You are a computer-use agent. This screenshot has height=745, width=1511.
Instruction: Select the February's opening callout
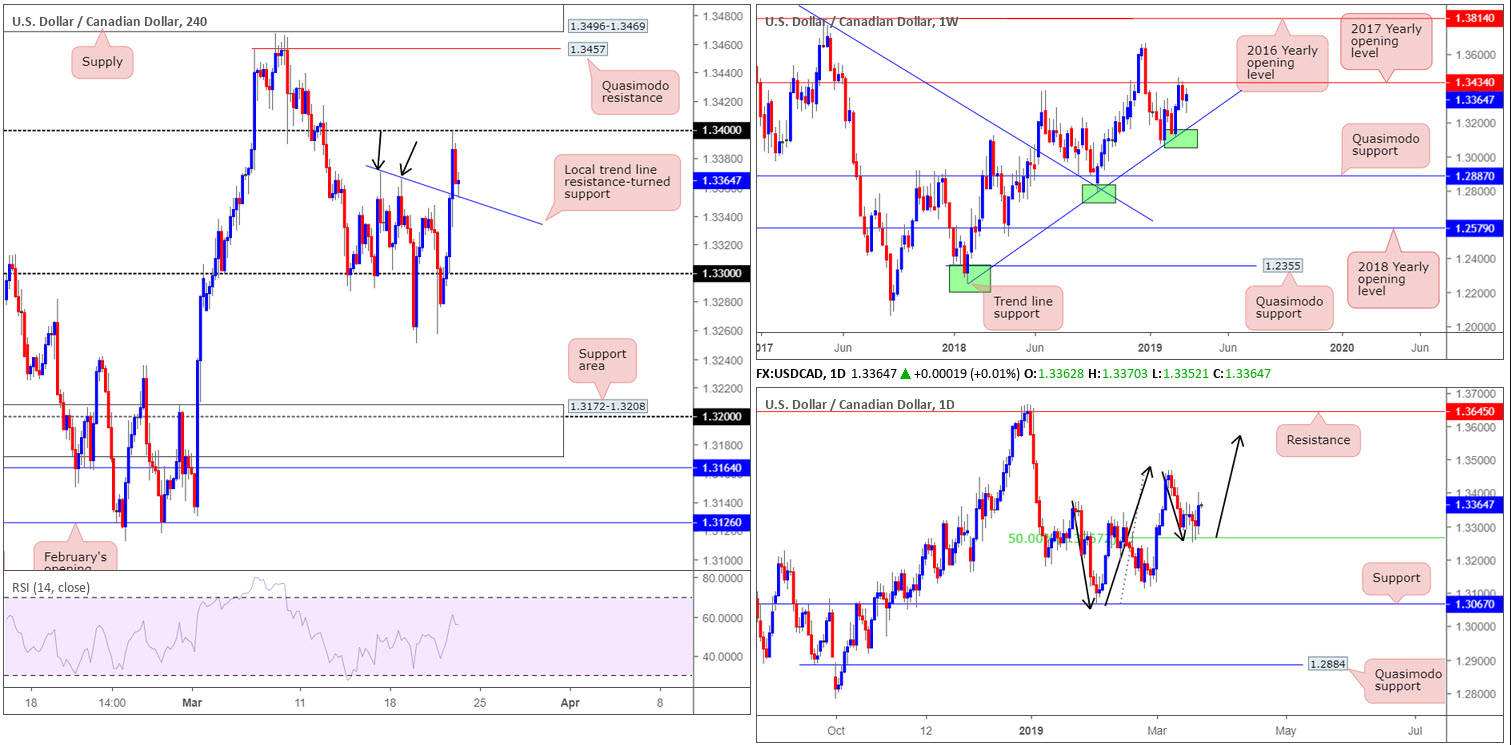(x=76, y=555)
